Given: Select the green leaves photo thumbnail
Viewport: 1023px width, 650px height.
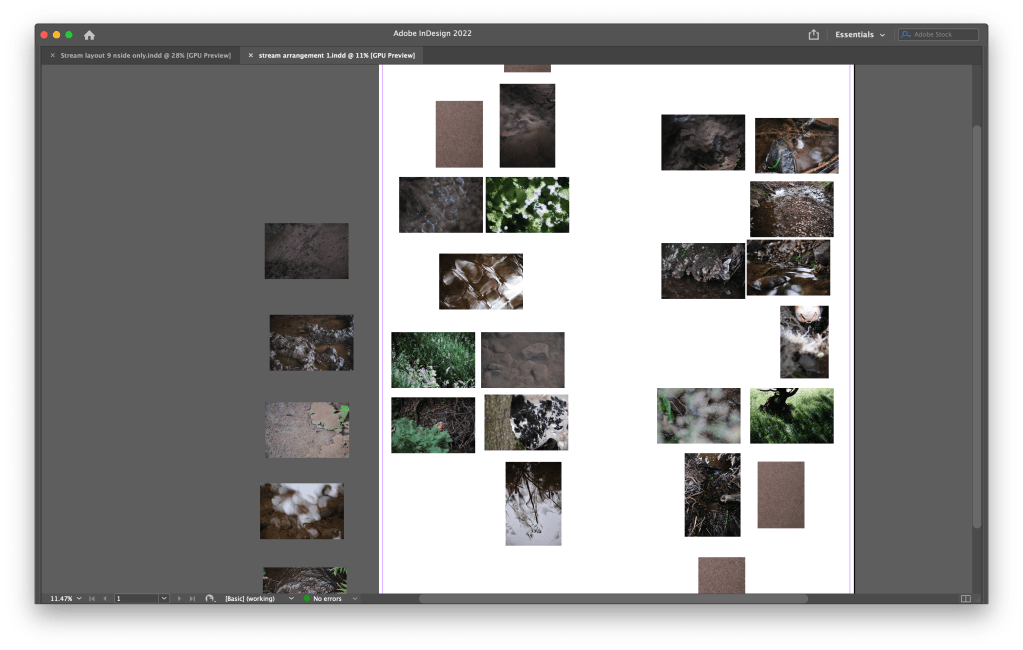Looking at the screenshot, I should tap(527, 205).
